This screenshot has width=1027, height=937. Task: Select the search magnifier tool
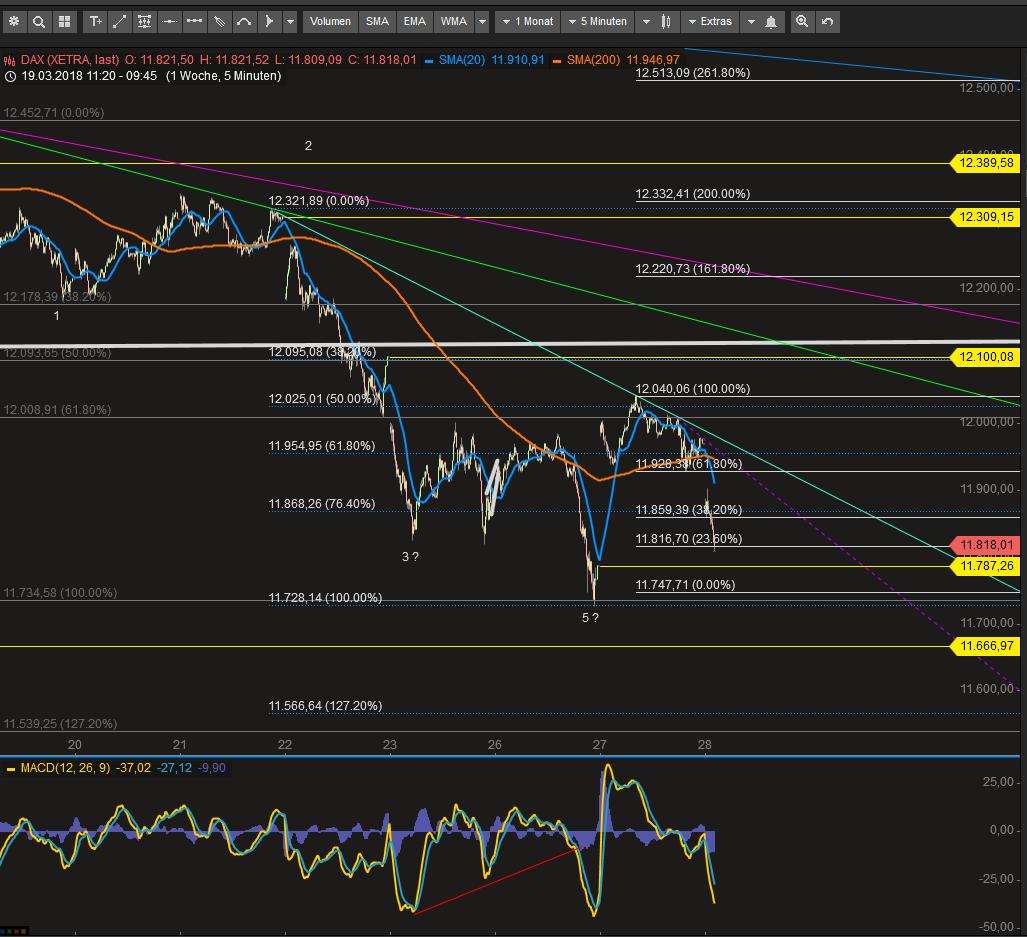click(x=39, y=21)
